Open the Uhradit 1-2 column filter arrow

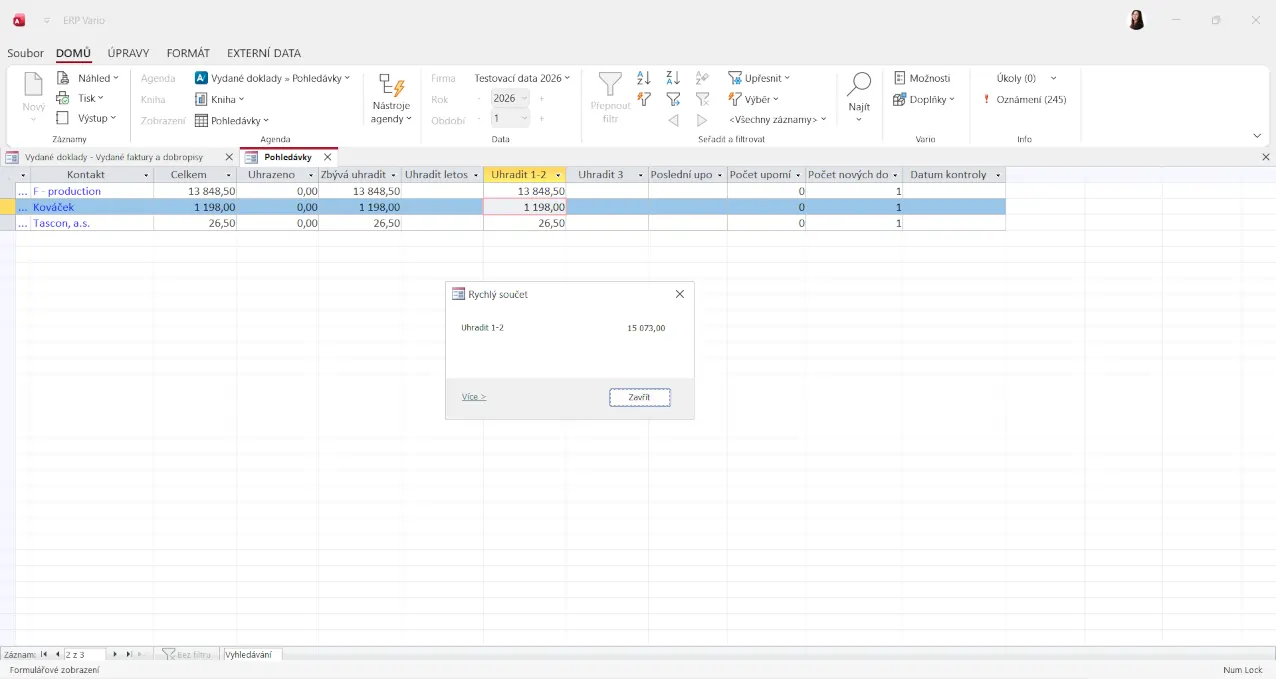[x=558, y=175]
